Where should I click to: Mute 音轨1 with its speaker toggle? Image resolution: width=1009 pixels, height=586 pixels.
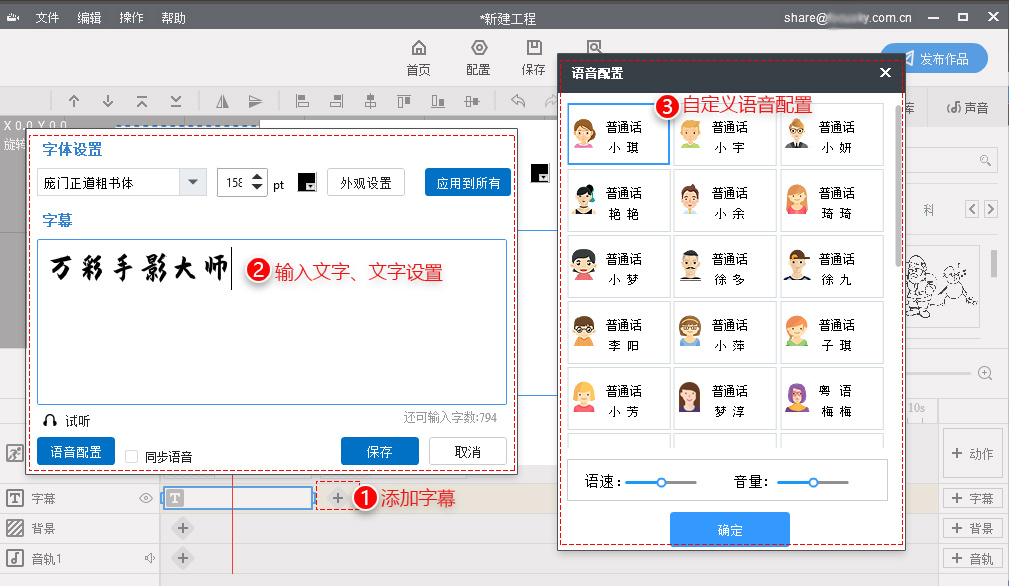click(x=150, y=558)
